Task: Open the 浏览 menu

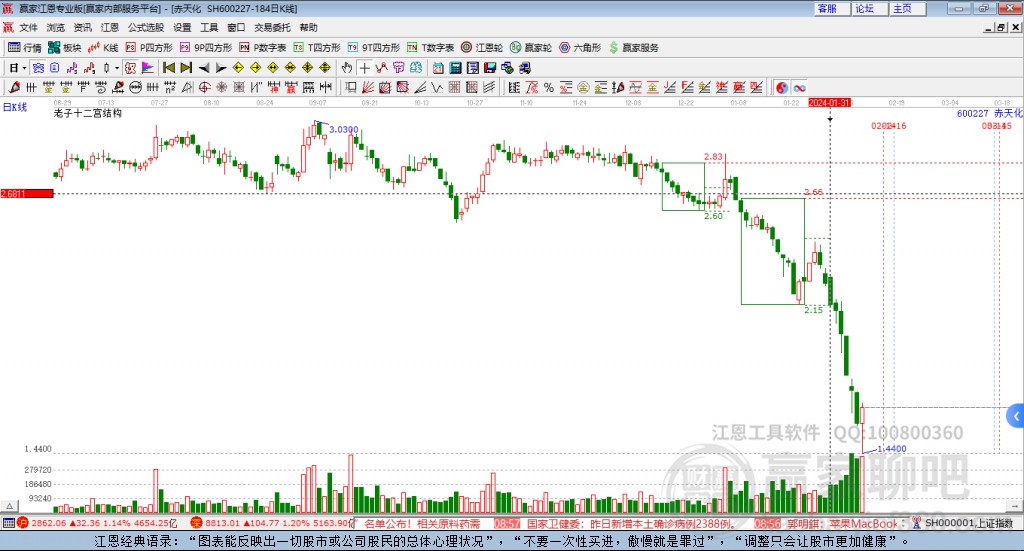Action: 56,27
